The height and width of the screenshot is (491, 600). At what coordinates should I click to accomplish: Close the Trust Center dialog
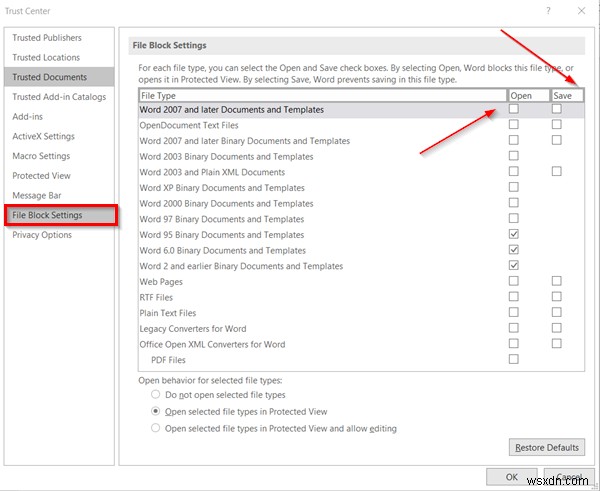pyautogui.click(x=581, y=11)
